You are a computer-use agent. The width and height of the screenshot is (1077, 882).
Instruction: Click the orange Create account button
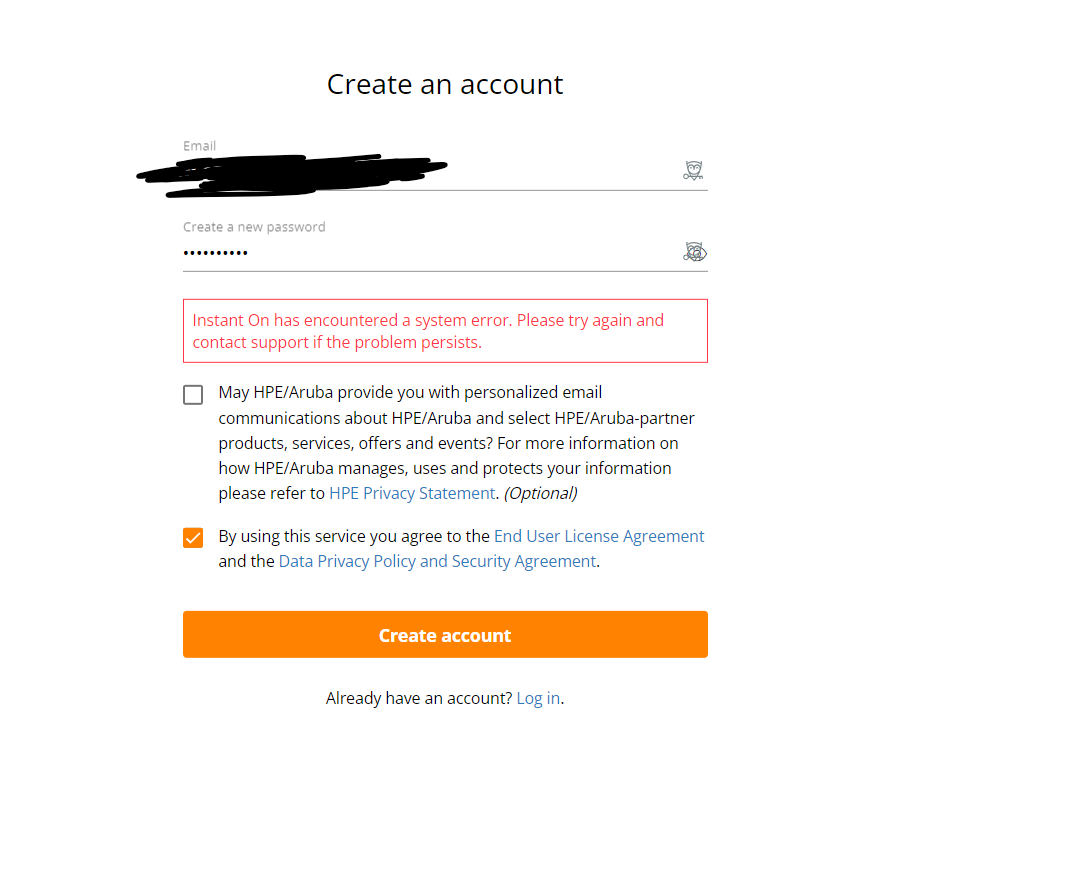click(x=445, y=635)
